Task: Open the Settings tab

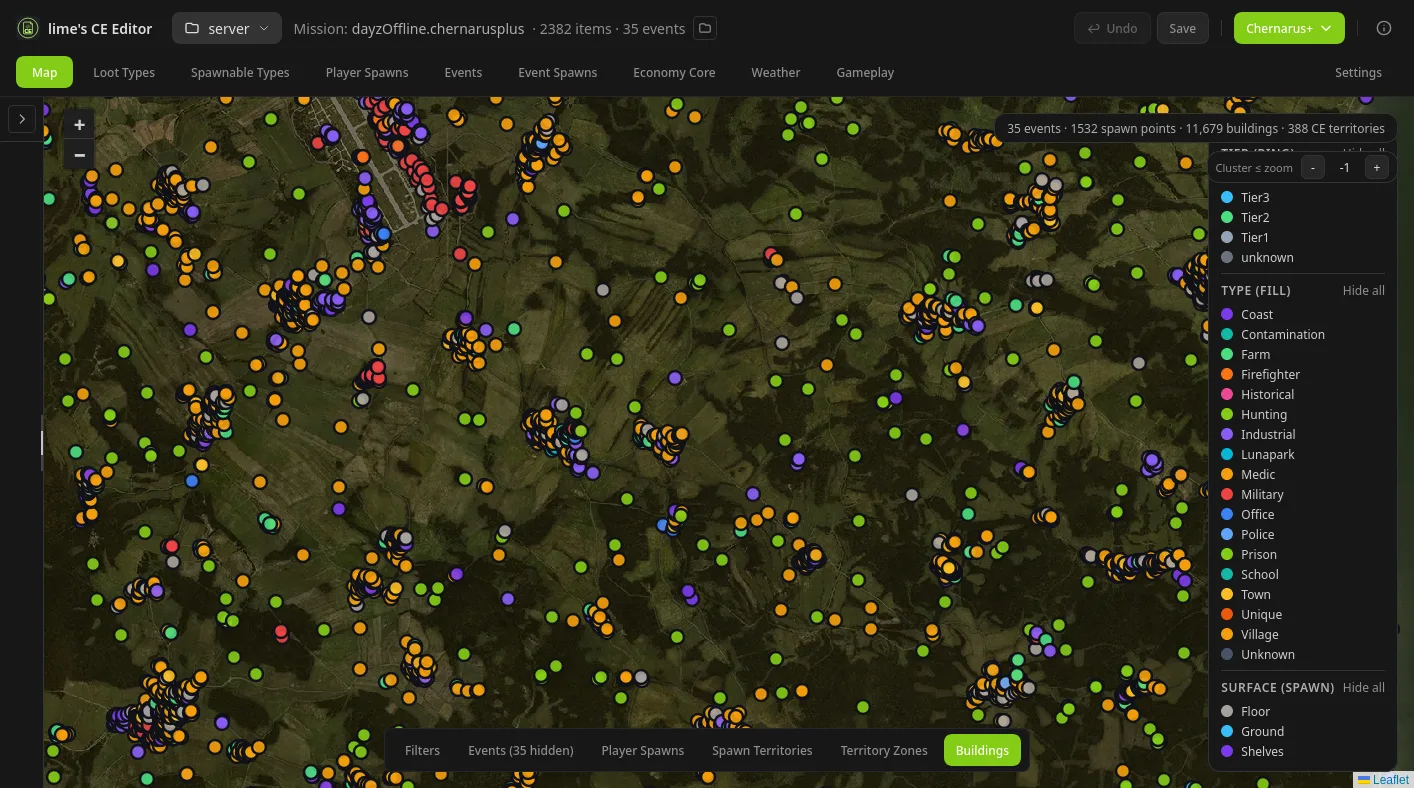Action: 1358,72
